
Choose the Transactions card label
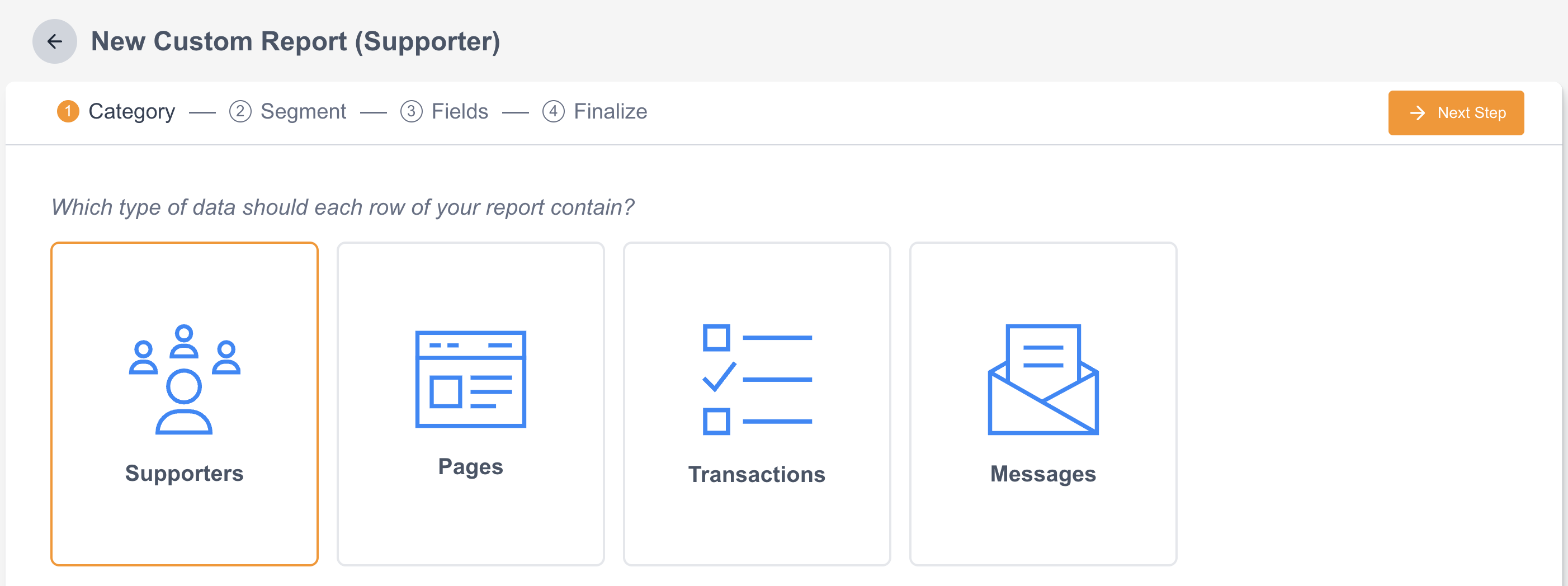[x=757, y=475]
